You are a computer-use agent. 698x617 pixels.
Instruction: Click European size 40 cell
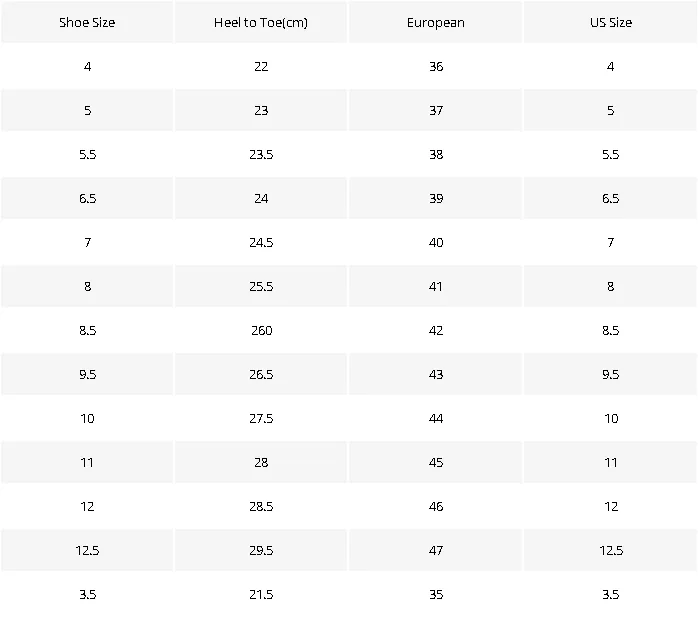436,243
